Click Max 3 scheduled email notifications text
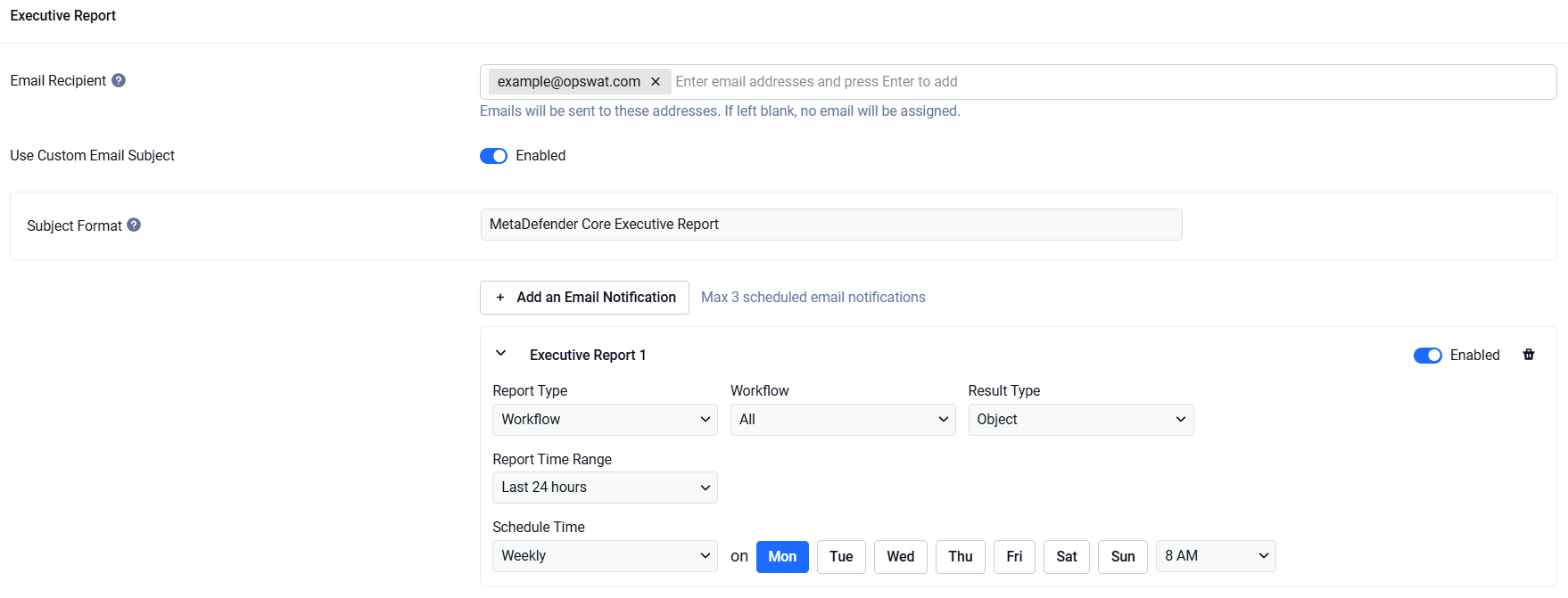The width and height of the screenshot is (1568, 598). click(x=813, y=298)
